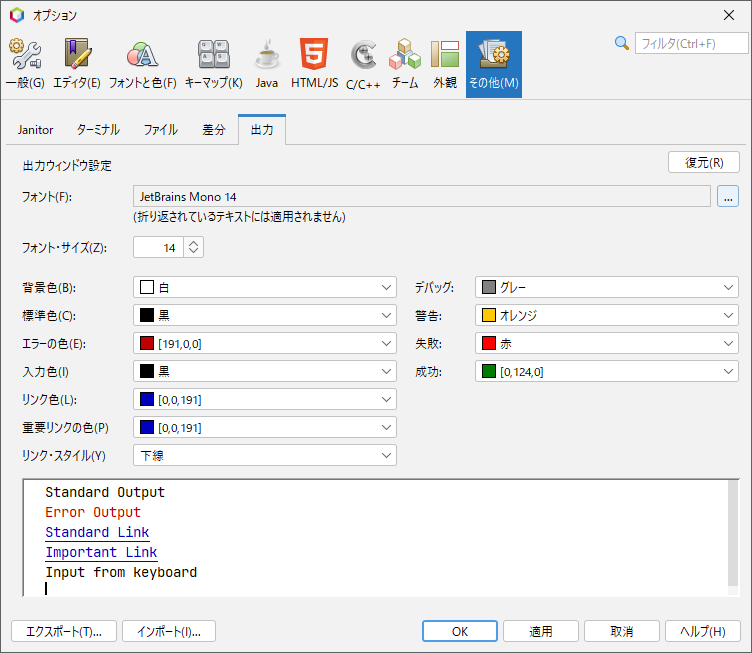The height and width of the screenshot is (653, 752).
Task: Click the フィルタ(Ctrl+F) search field
Action: 691,44
